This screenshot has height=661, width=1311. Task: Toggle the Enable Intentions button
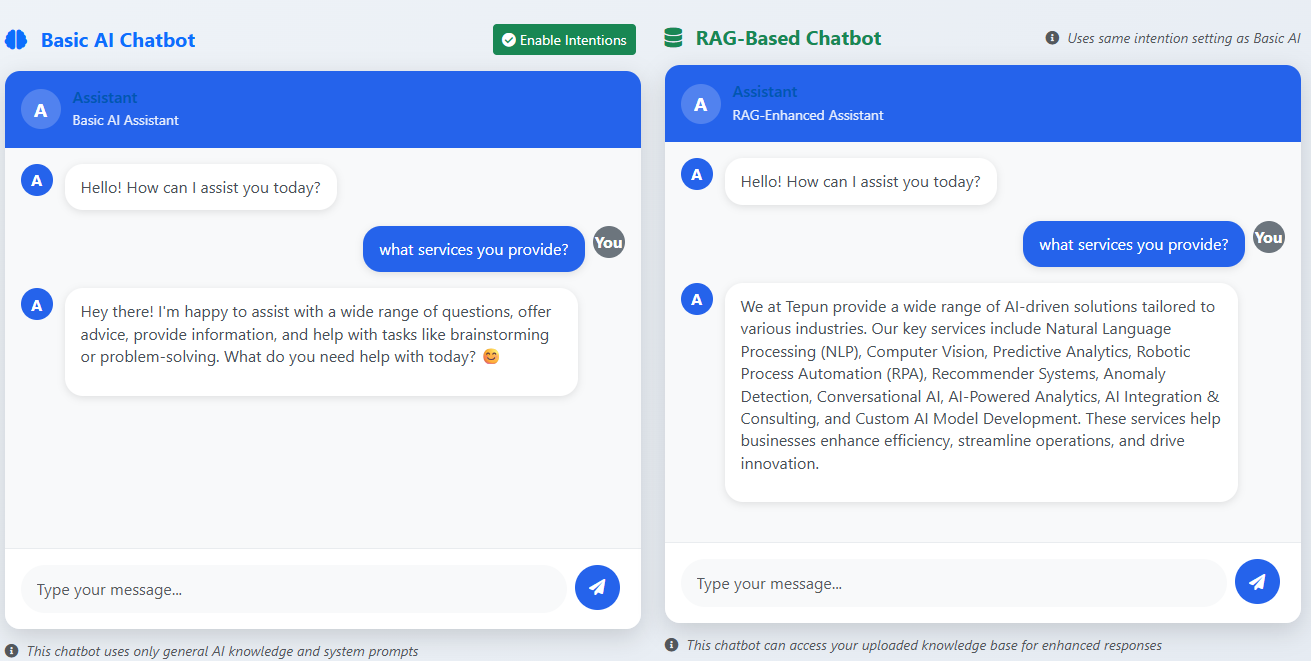[x=564, y=40]
